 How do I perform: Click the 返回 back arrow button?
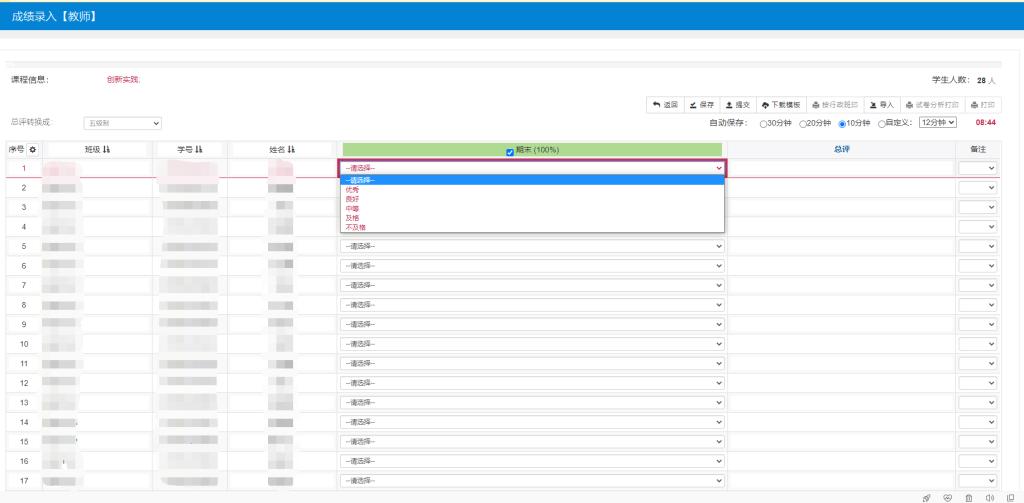click(665, 104)
